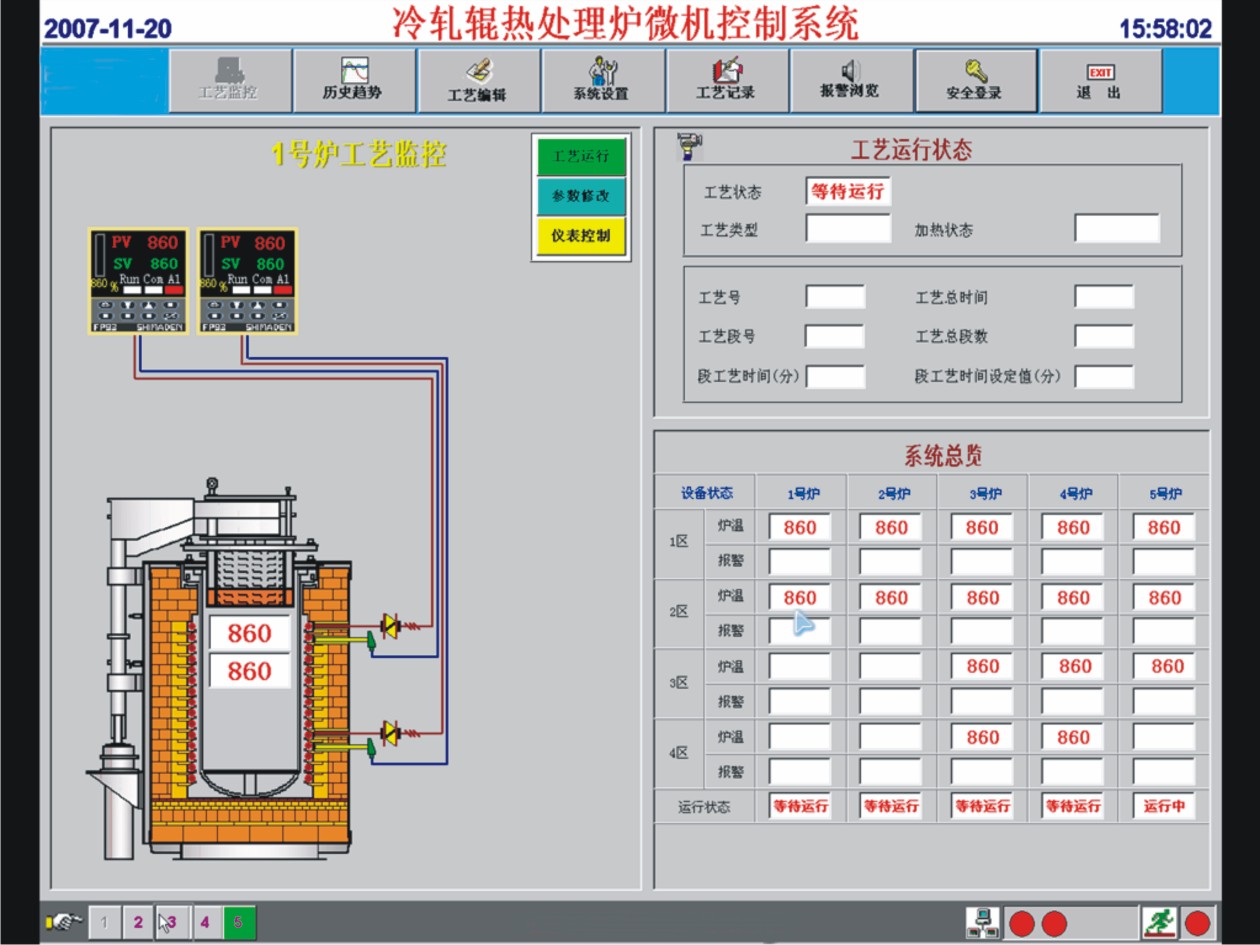Click 1号炉 1区 炉温 value 860
Image resolution: width=1260 pixels, height=945 pixels.
[800, 527]
